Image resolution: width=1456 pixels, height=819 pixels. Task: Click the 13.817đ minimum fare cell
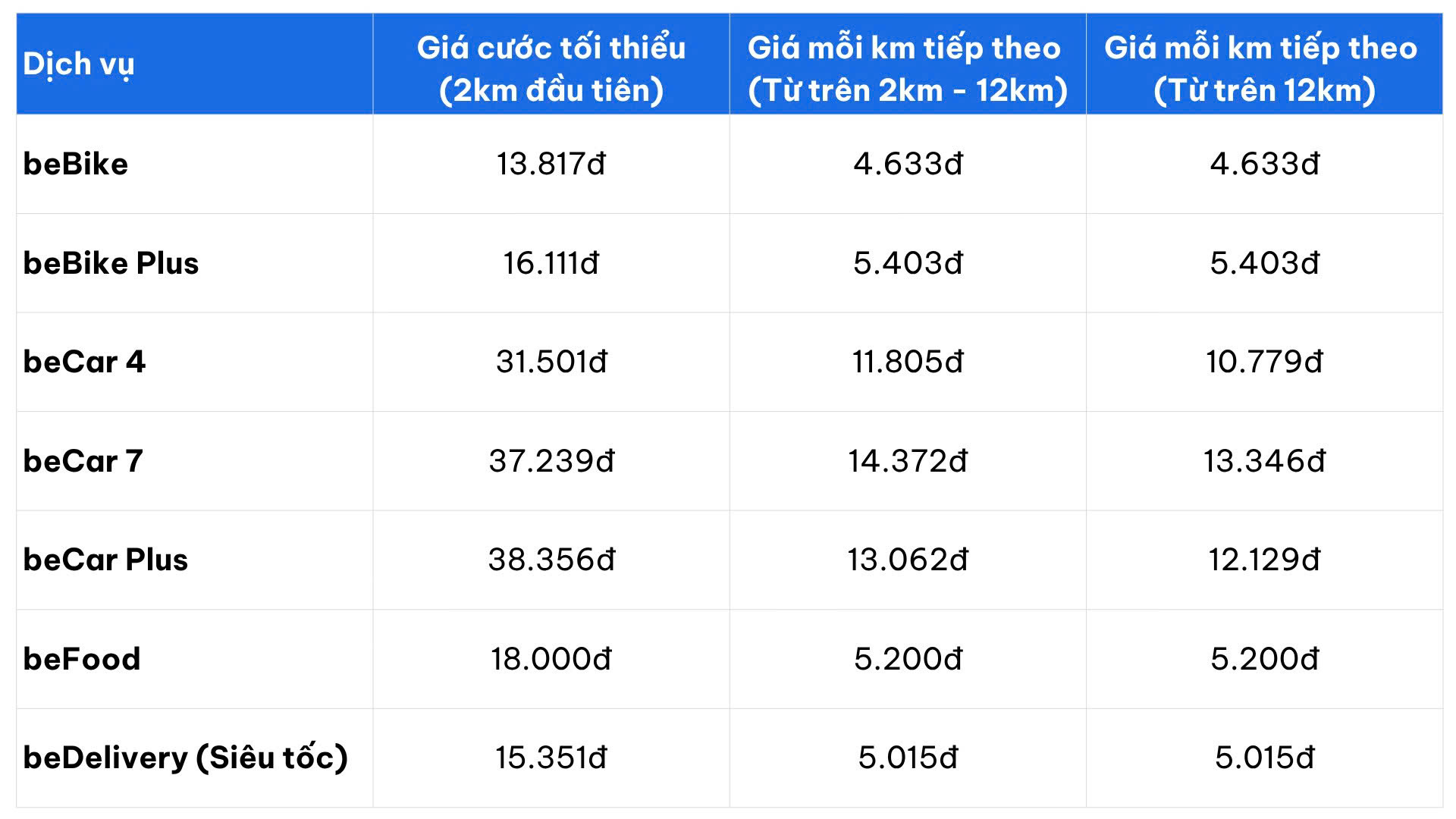coord(551,164)
